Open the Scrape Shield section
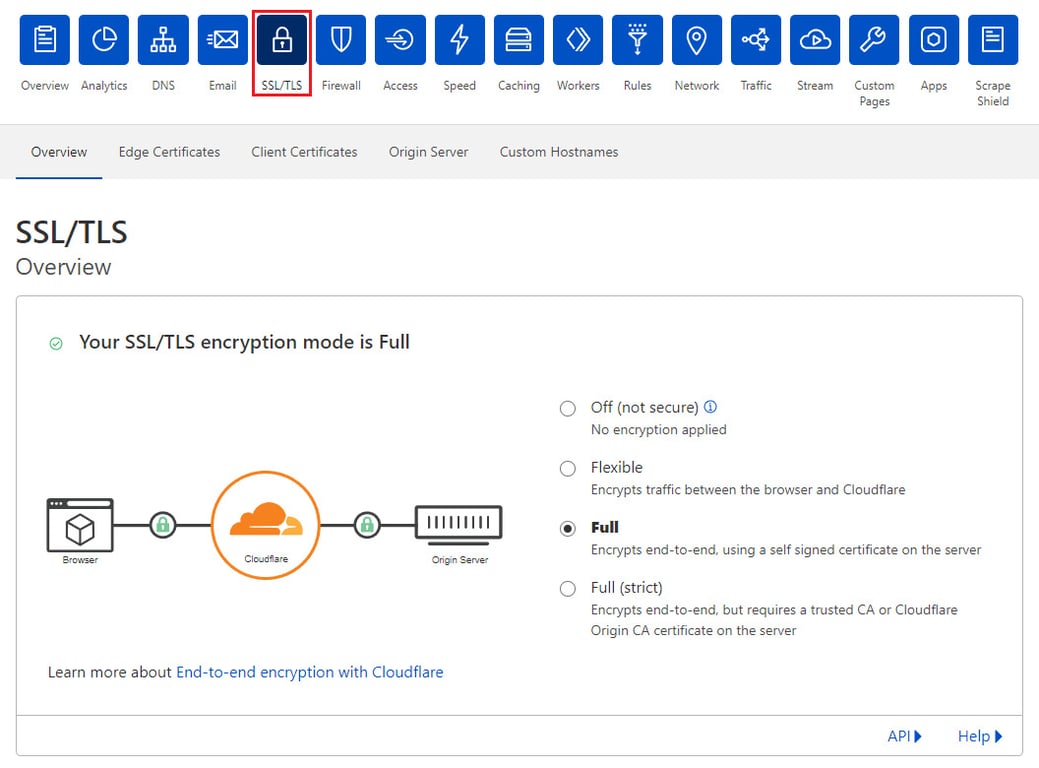The image size is (1039, 768). [x=992, y=40]
